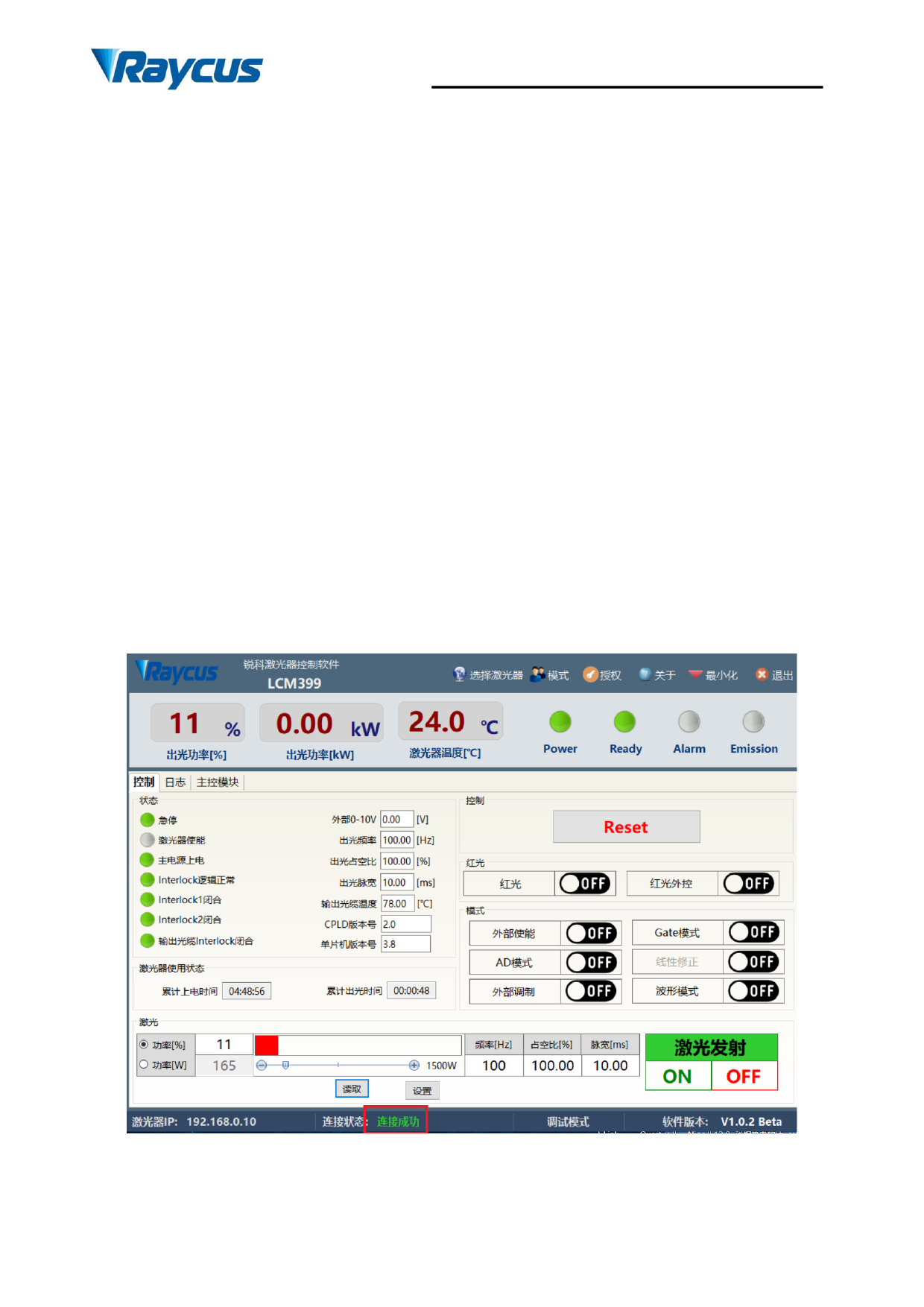Select the 功率[%] radio button
This screenshot has width=924, height=1307.
click(x=144, y=1045)
